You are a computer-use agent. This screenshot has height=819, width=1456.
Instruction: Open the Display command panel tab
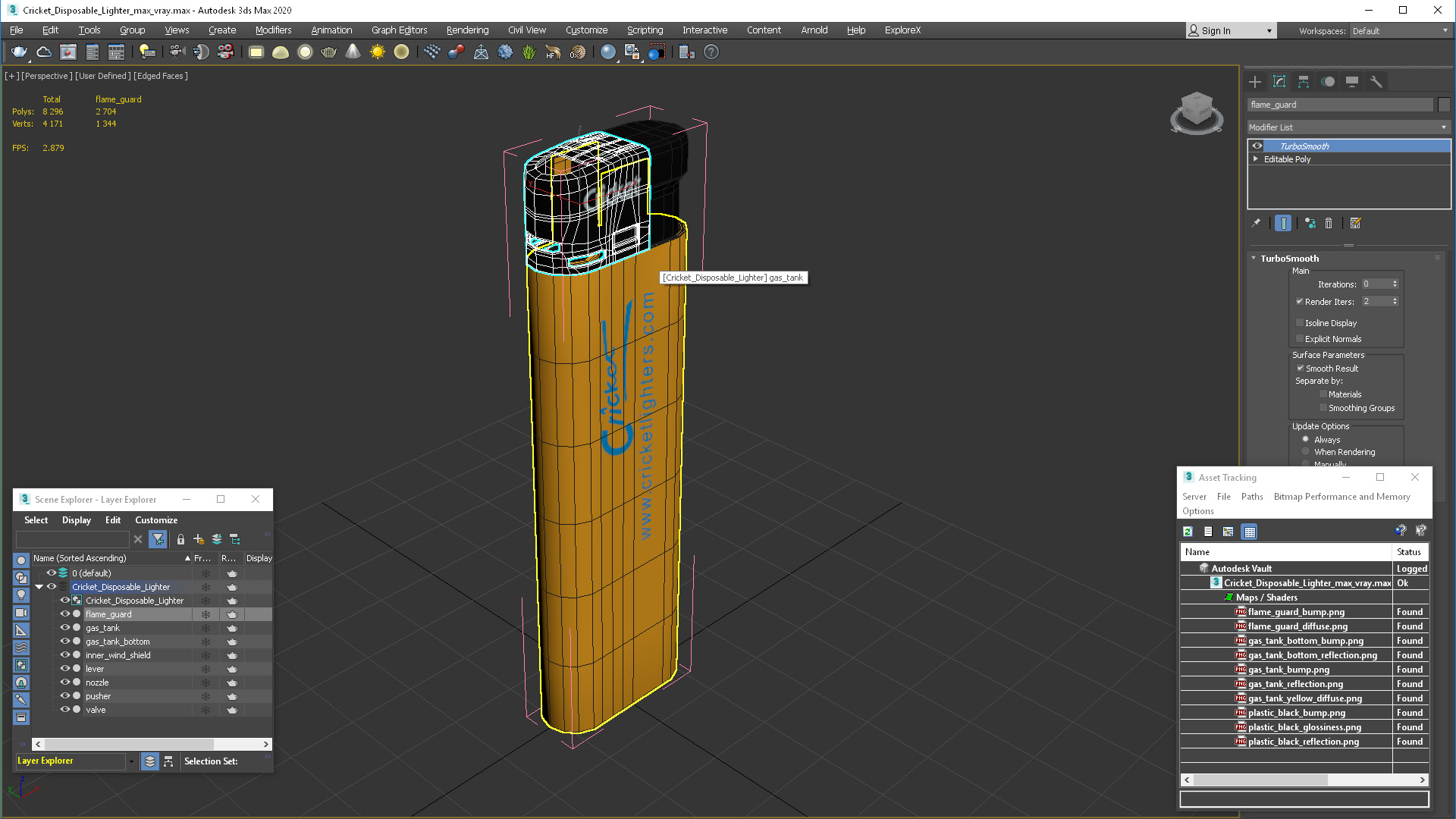tap(1352, 82)
